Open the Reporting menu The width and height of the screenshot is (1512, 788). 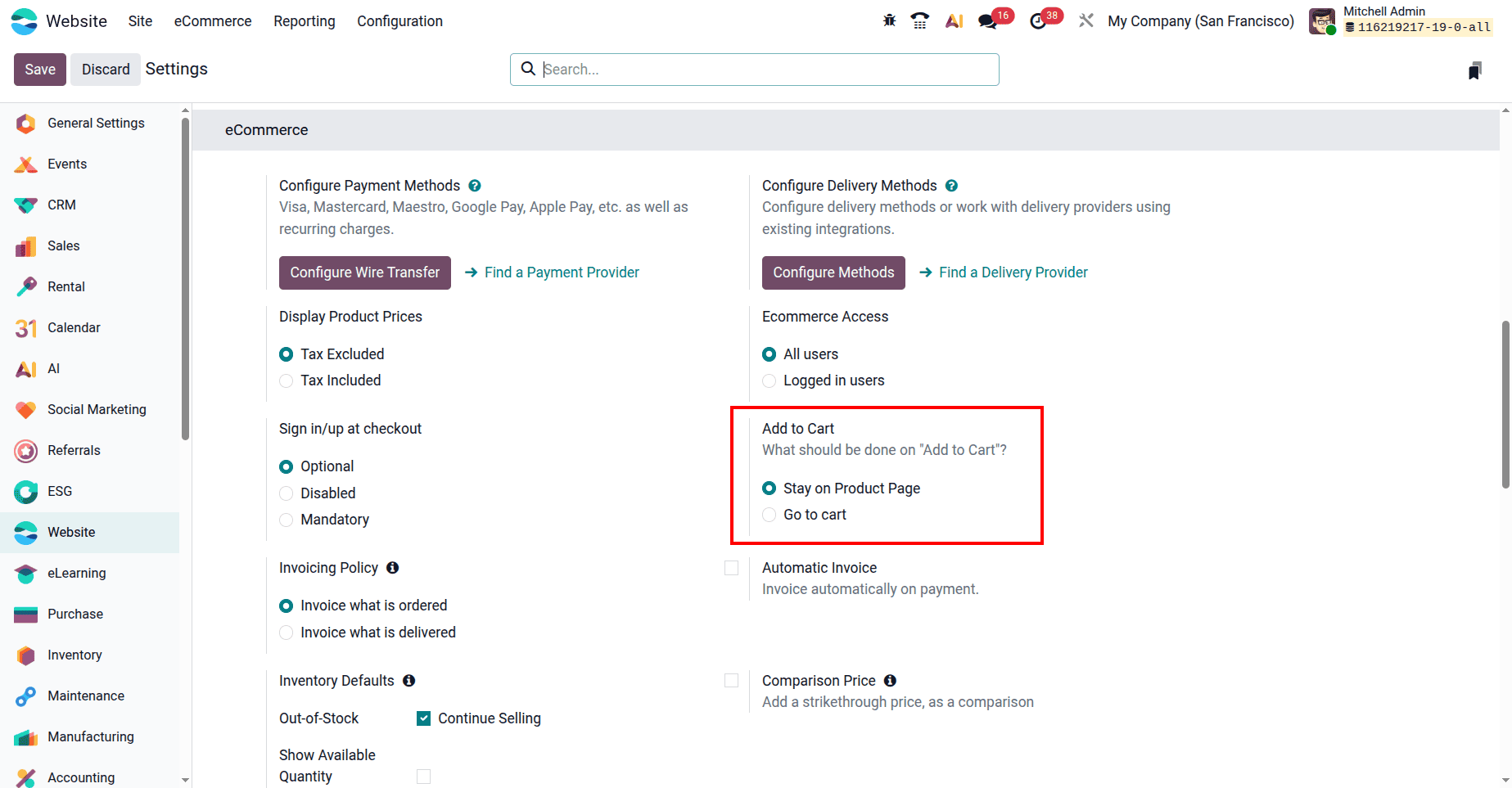click(x=305, y=21)
